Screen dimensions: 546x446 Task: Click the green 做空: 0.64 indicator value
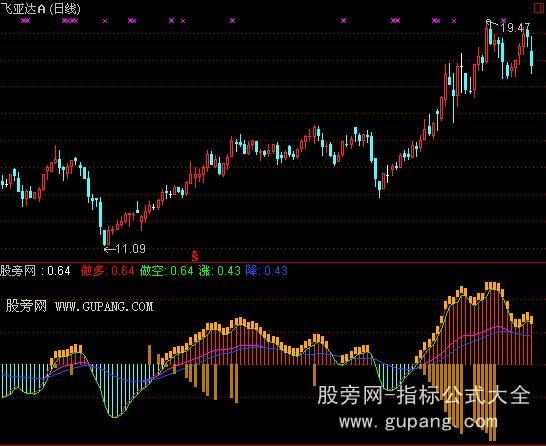coord(166,271)
